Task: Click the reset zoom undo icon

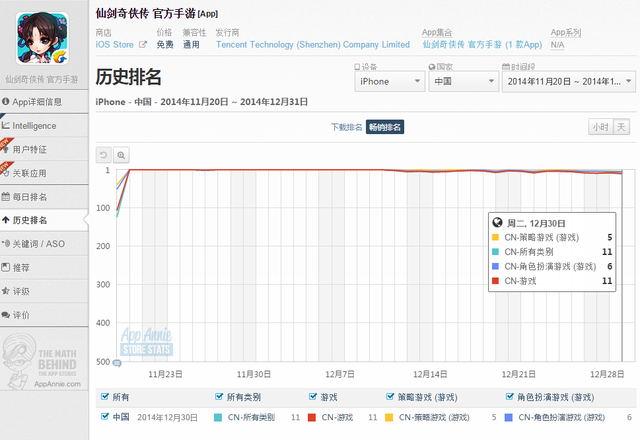Action: coord(104,155)
